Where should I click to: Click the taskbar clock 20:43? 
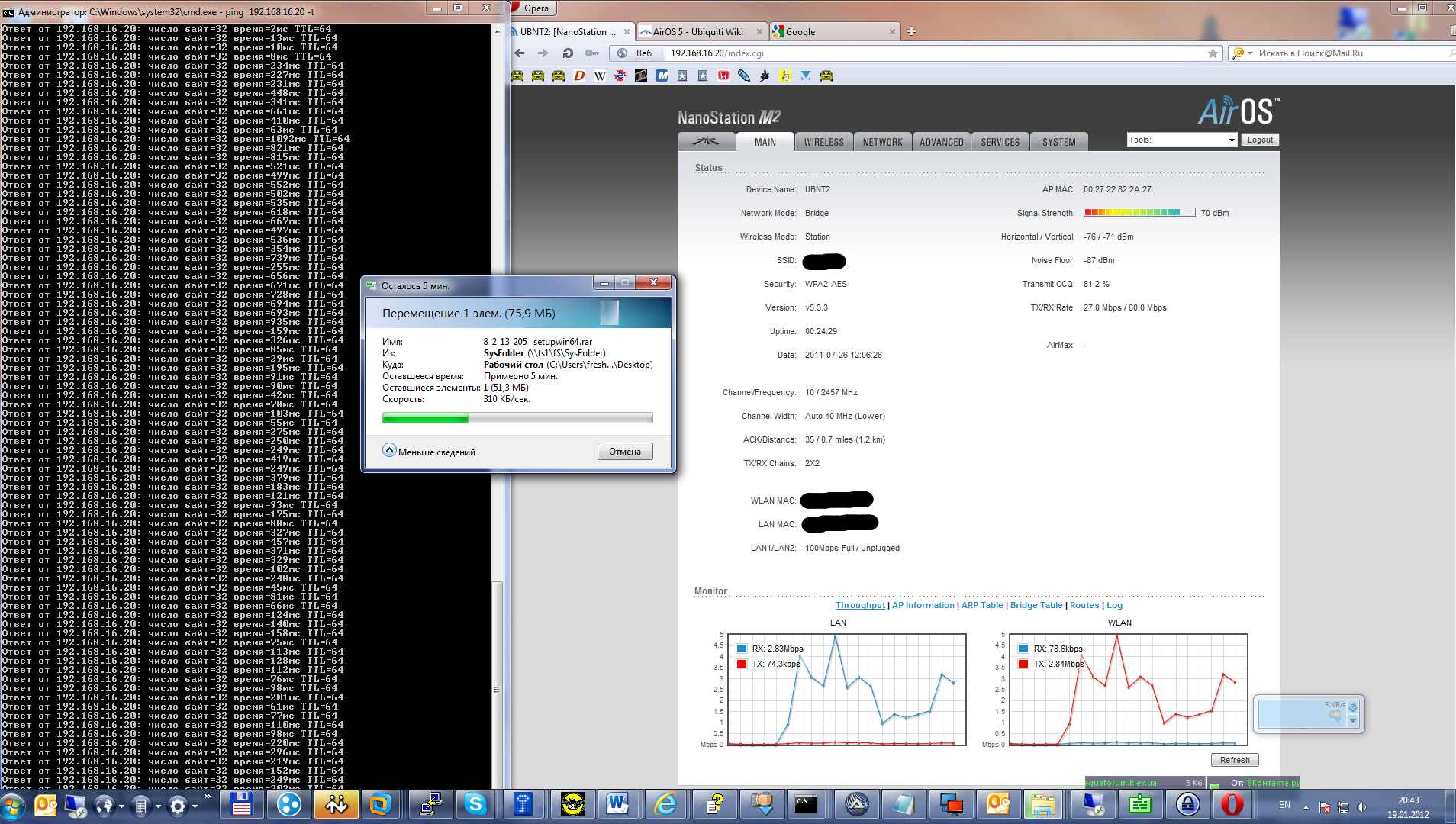1408,800
